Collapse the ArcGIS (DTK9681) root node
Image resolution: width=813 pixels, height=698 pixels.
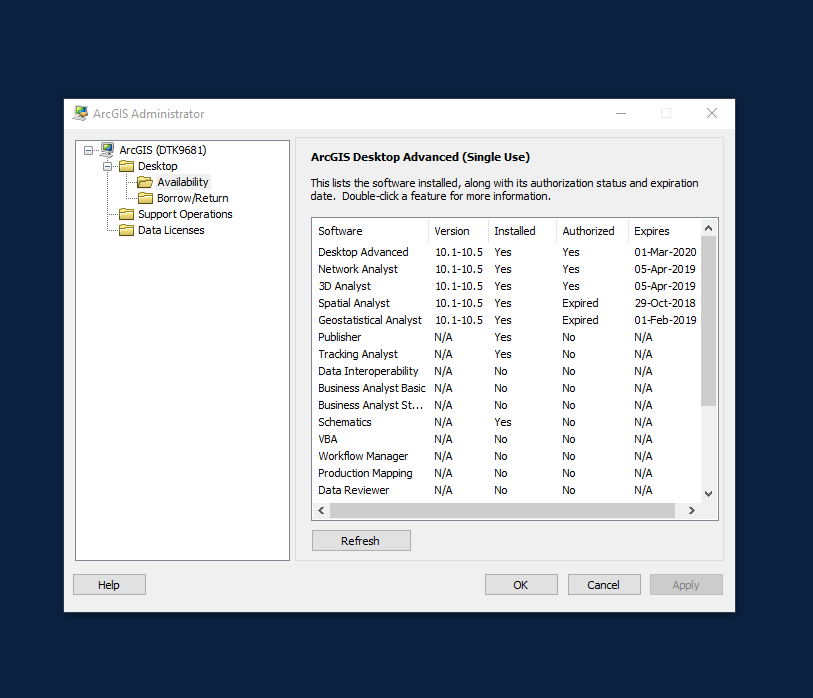[x=89, y=150]
